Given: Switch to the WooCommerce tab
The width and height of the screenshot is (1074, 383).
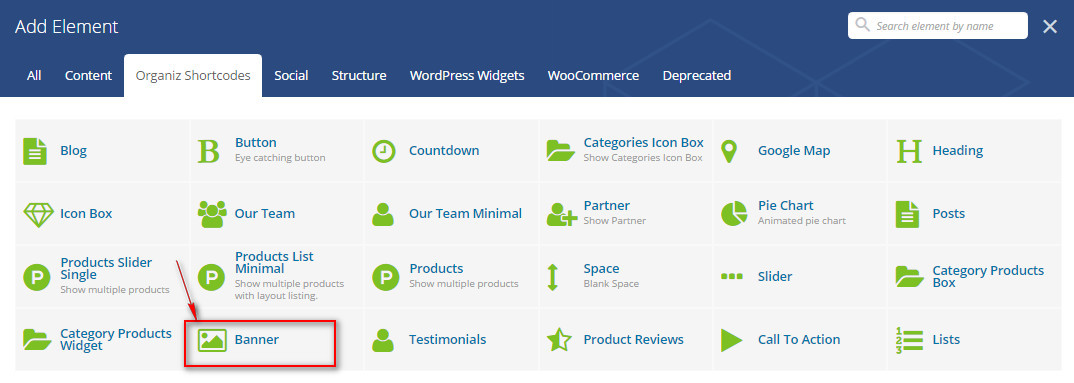Looking at the screenshot, I should (x=593, y=75).
